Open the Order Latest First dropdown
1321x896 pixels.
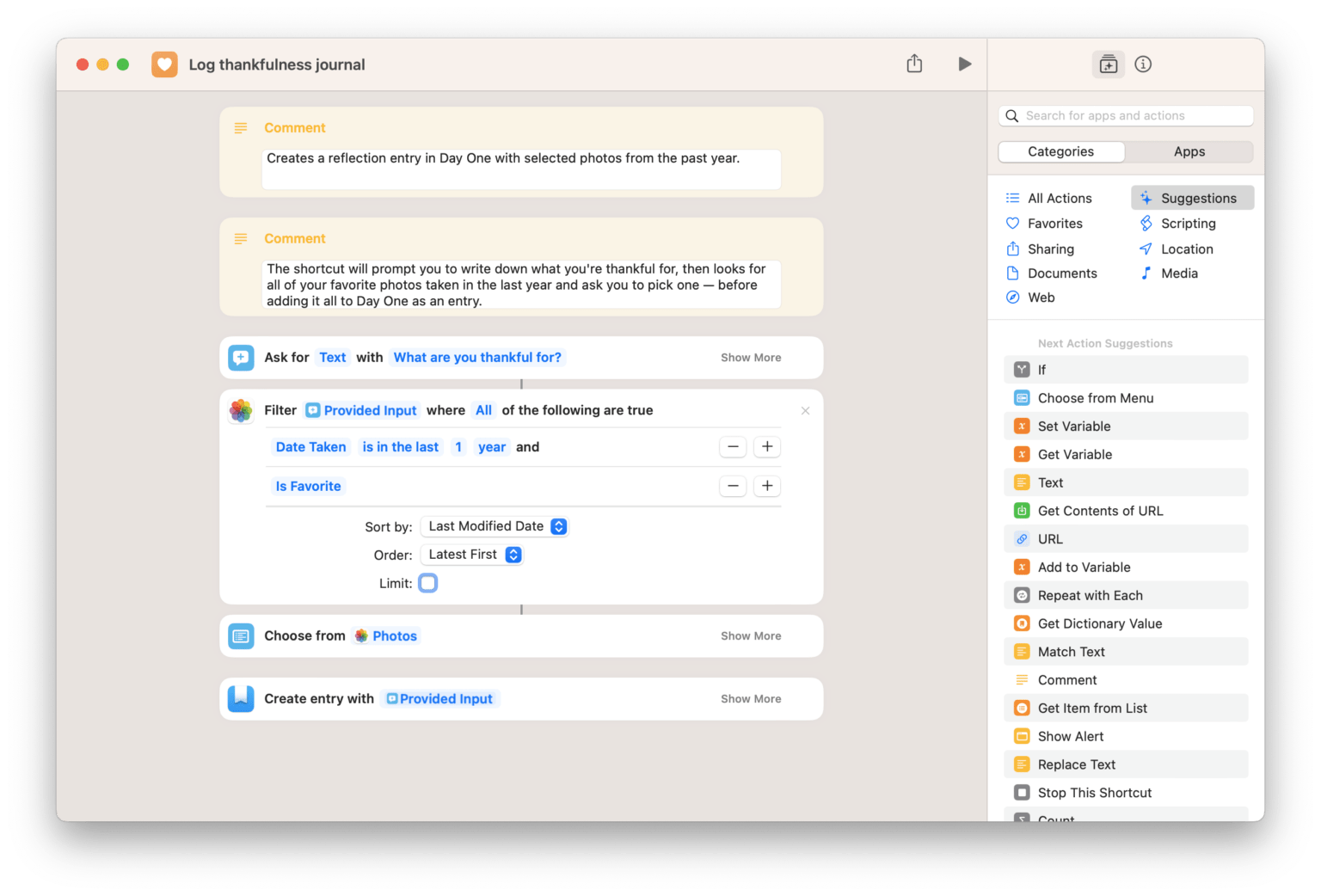click(474, 555)
